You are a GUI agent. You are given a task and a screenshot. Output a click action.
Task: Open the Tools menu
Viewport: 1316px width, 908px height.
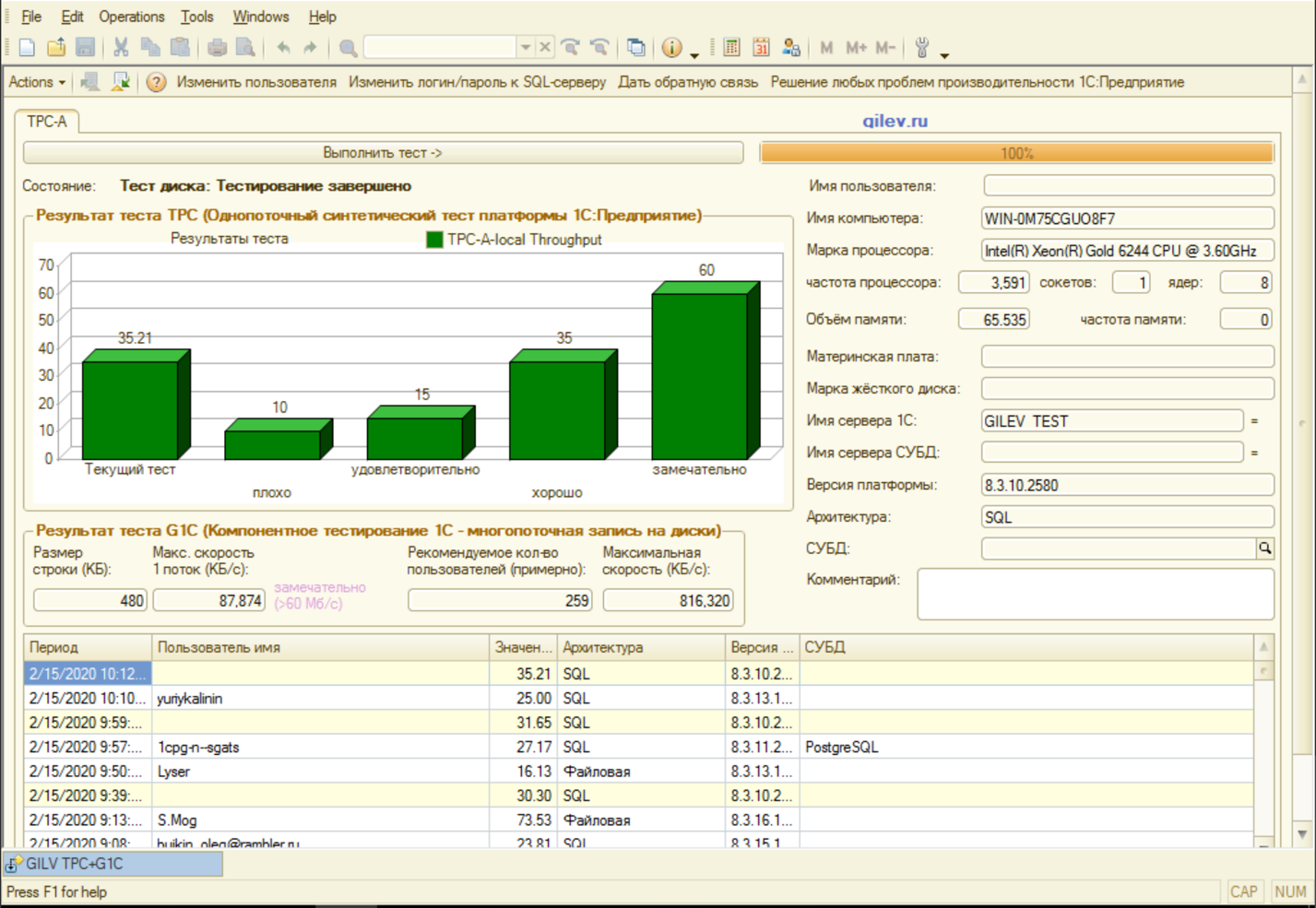(196, 17)
